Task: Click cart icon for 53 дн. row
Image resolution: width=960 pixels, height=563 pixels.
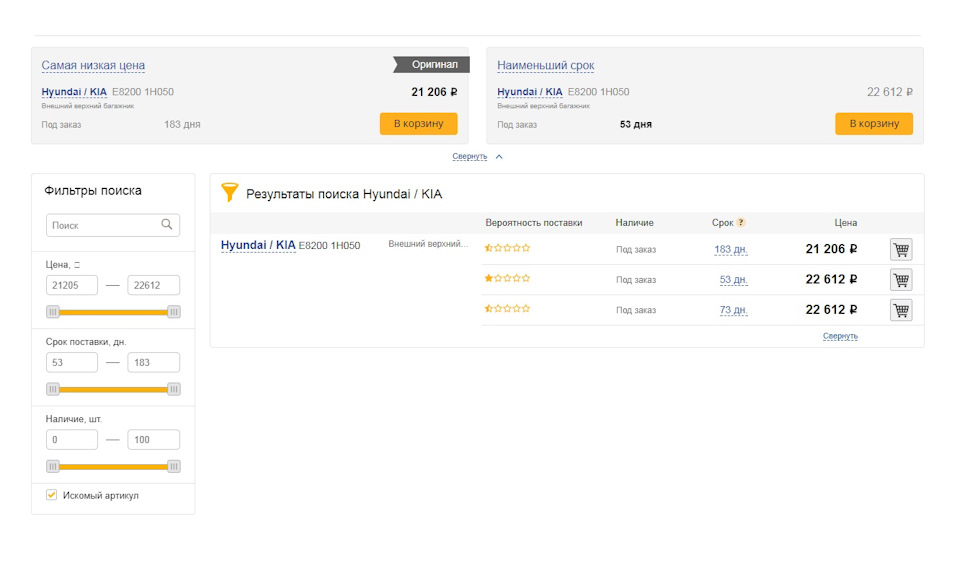Action: coord(901,280)
